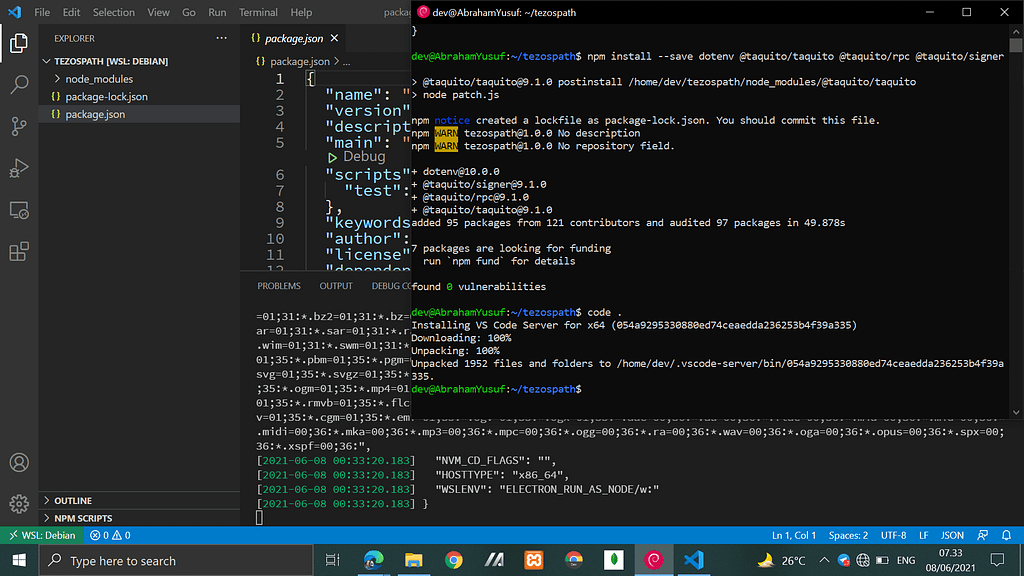Open the Selection menu

(x=114, y=12)
